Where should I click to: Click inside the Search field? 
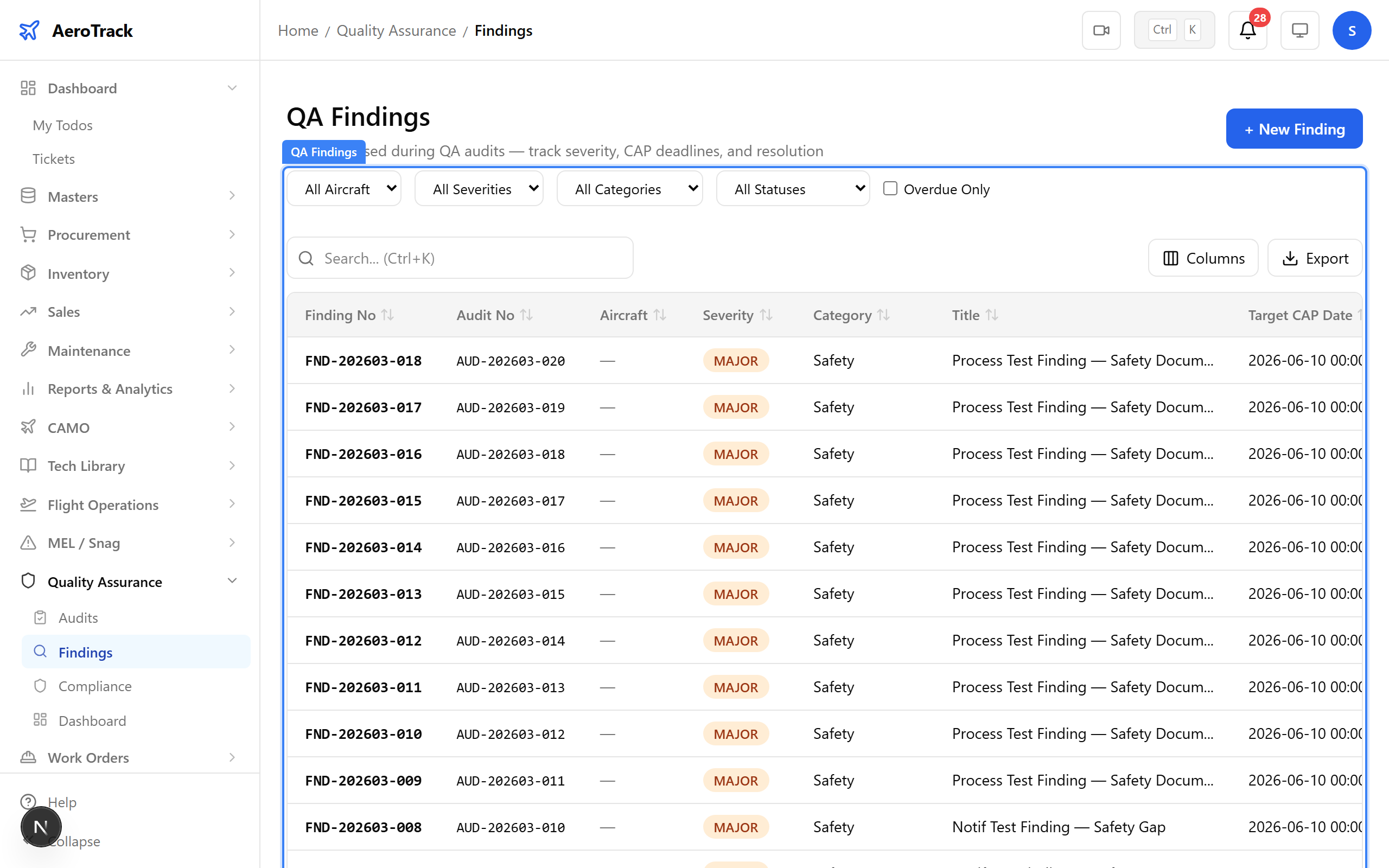pos(459,258)
